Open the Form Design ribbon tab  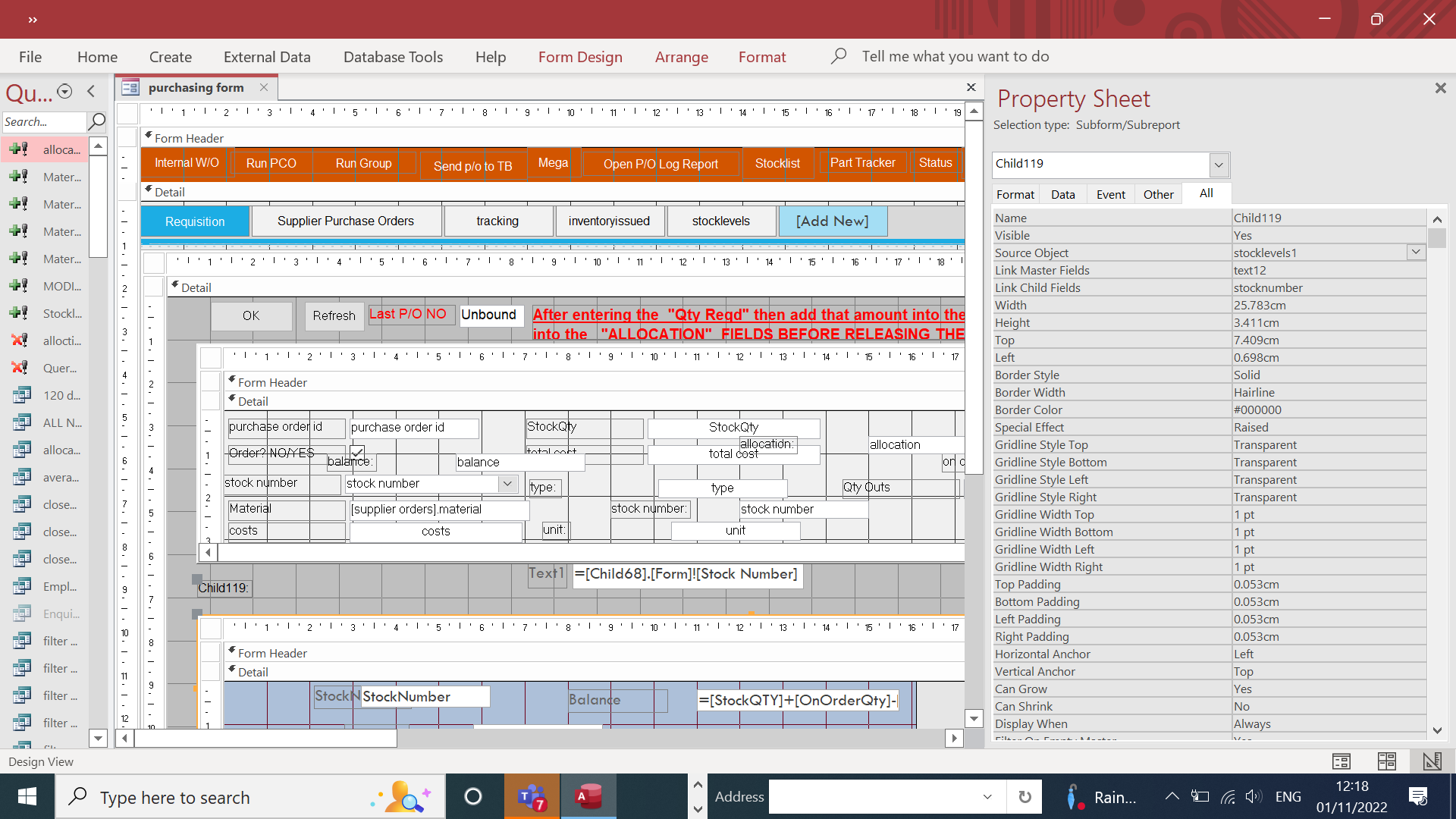click(x=580, y=57)
